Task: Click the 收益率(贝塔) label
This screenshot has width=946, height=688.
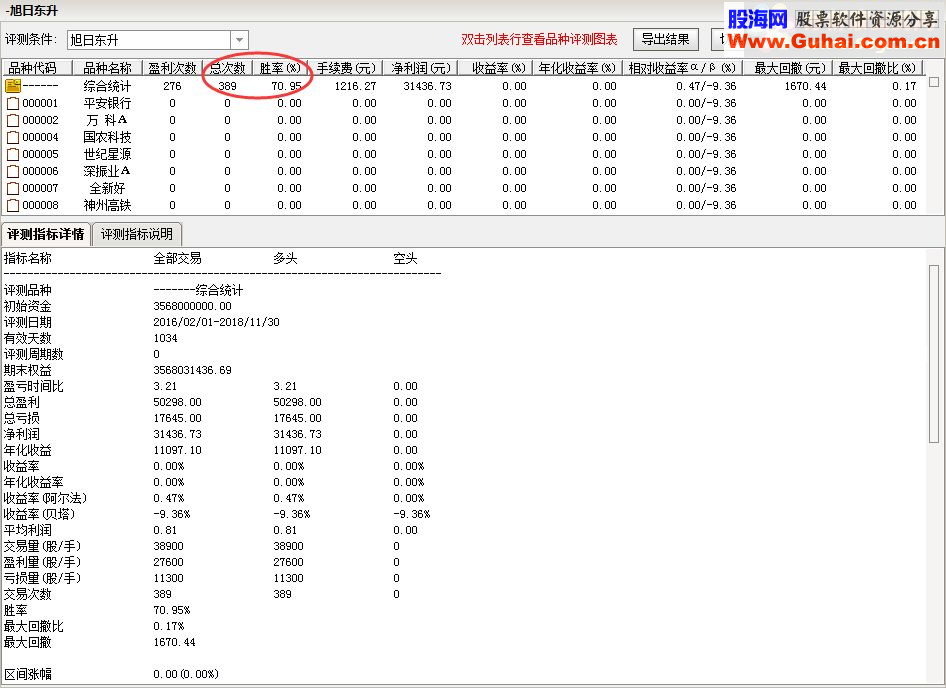Action: (39, 514)
